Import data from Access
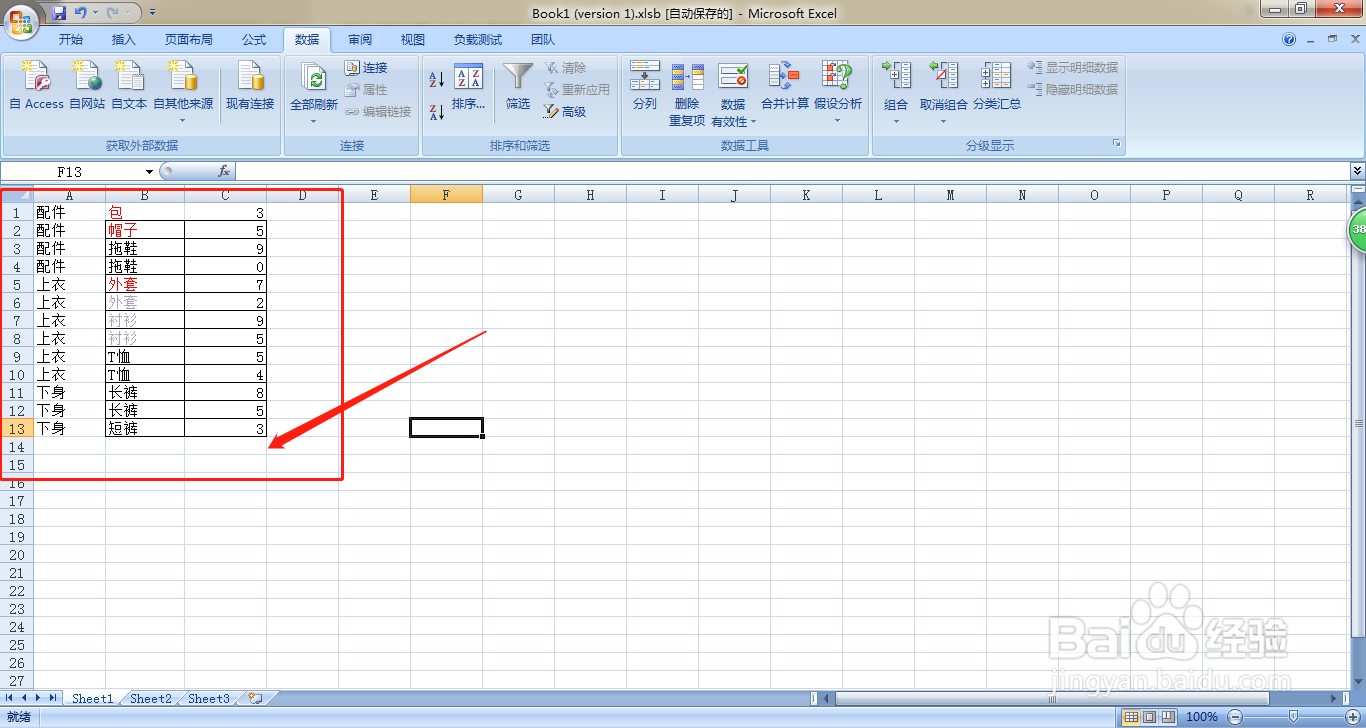 coord(37,86)
